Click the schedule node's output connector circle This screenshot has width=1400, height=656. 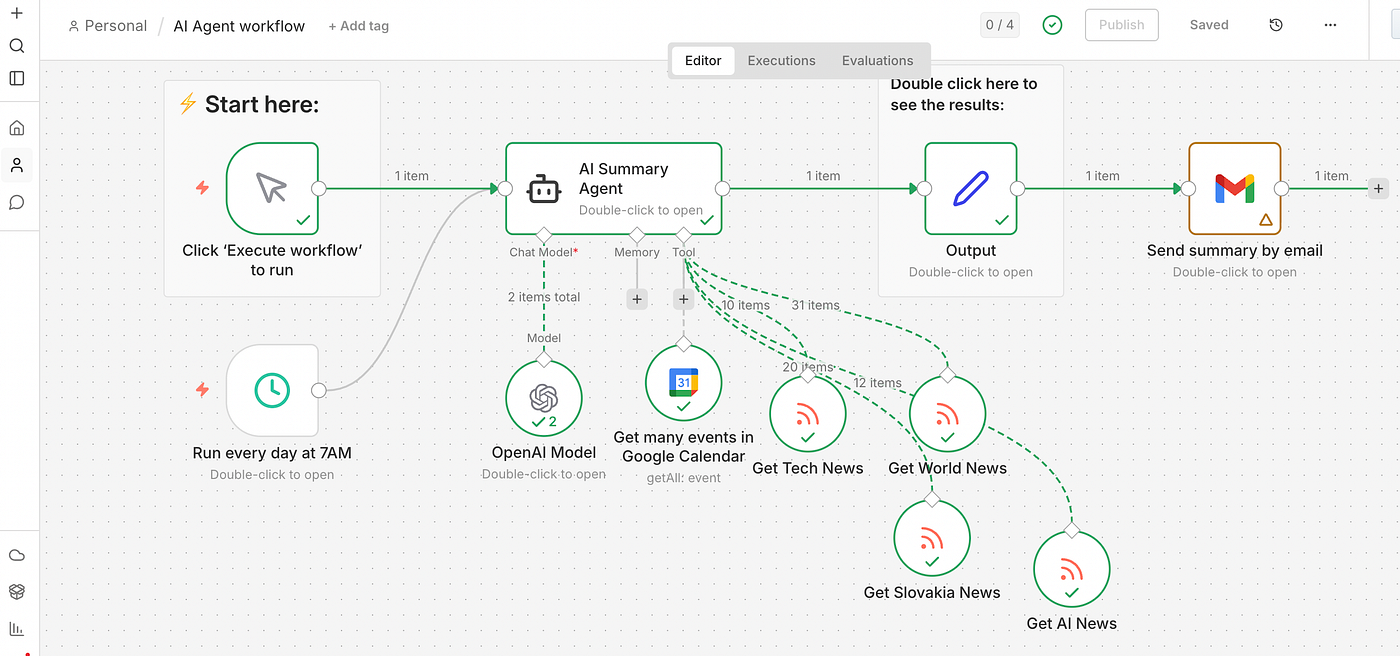pos(319,390)
